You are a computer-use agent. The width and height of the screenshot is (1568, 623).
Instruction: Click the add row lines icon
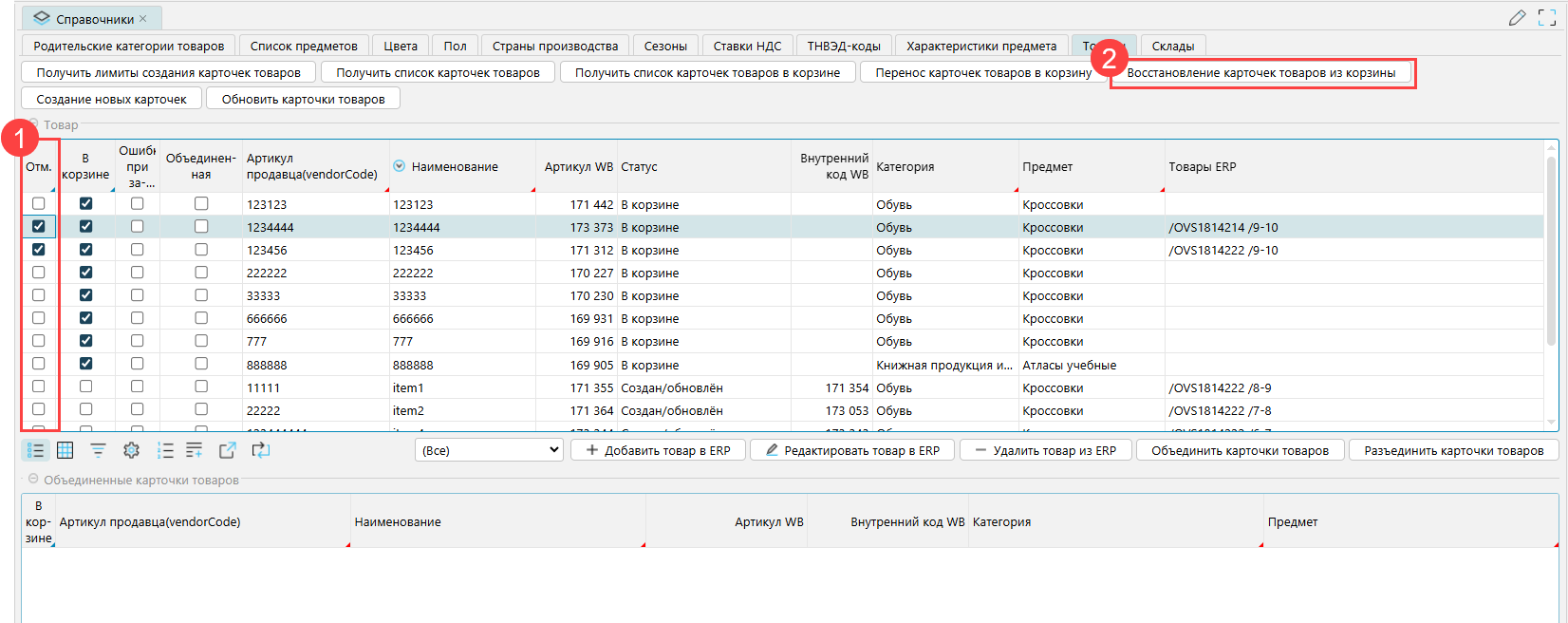pos(195,450)
